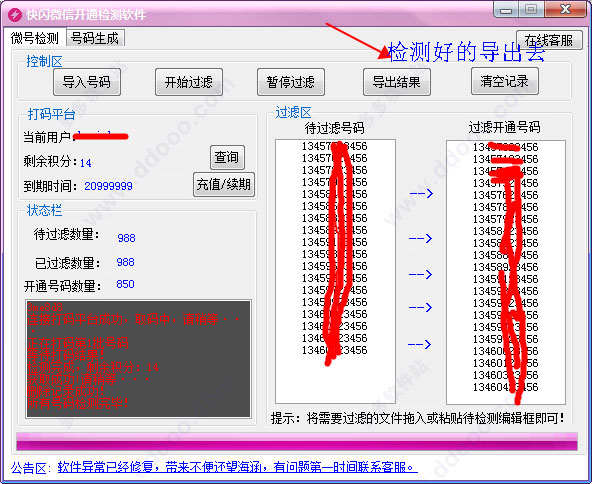The image size is (592, 484).
Task: Open 在线客服 online support
Action: [x=549, y=40]
